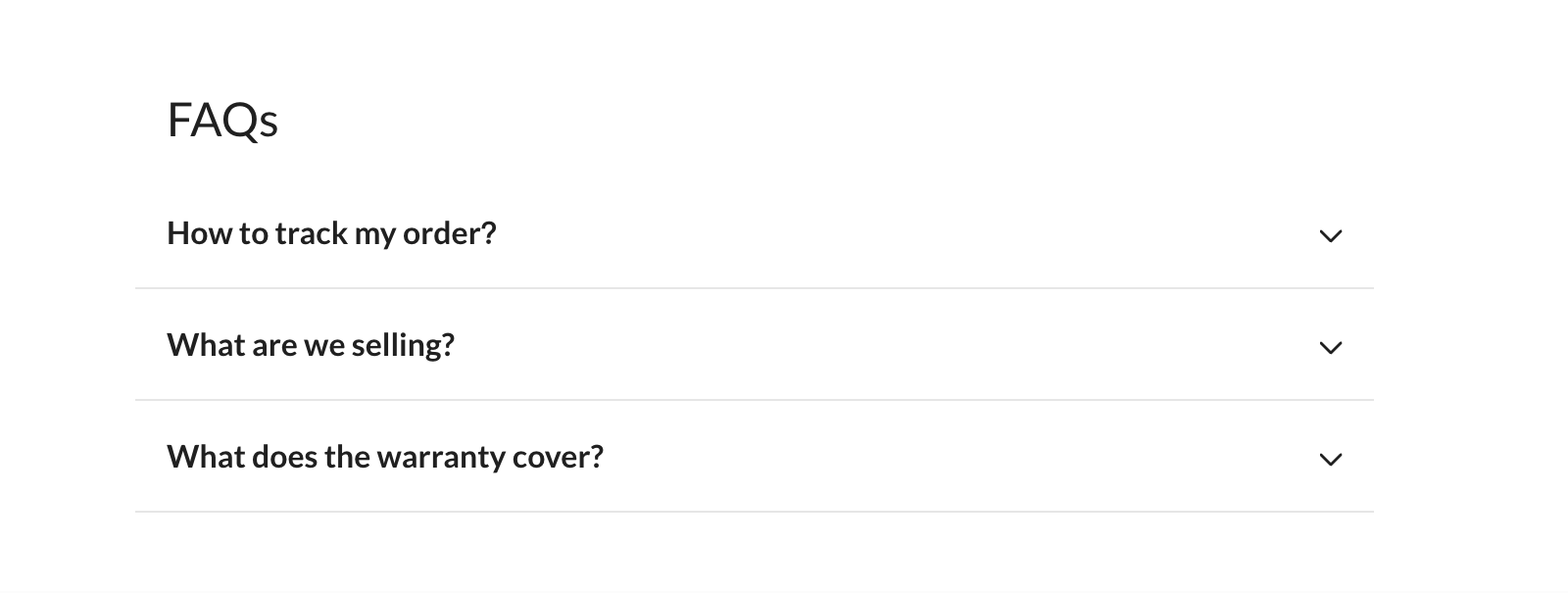The height and width of the screenshot is (596, 1568).
Task: Click the chevron beside 'What are we selling?'
Action: pos(1330,348)
